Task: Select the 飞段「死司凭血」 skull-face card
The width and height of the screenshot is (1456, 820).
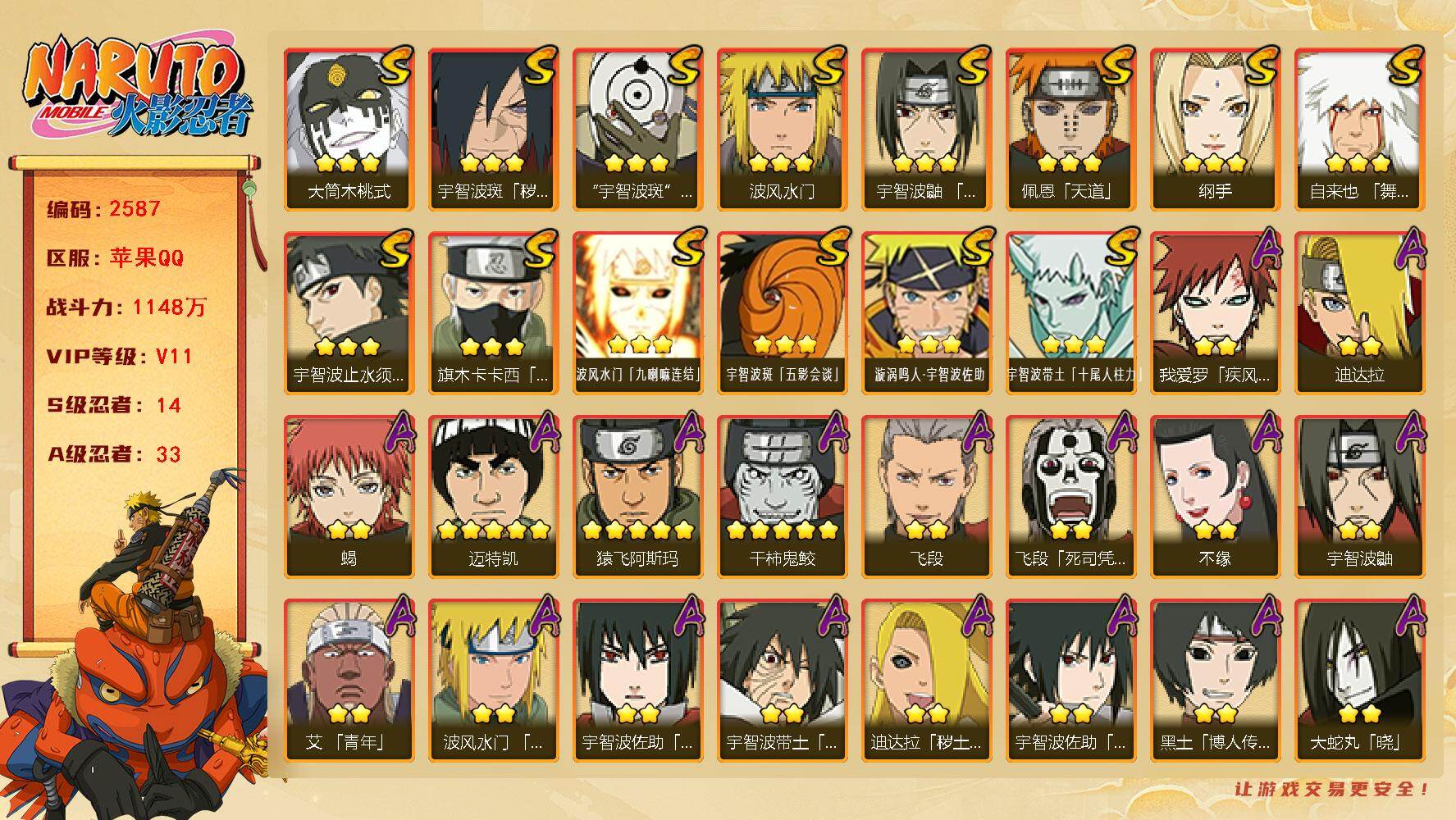Action: pos(1070,497)
